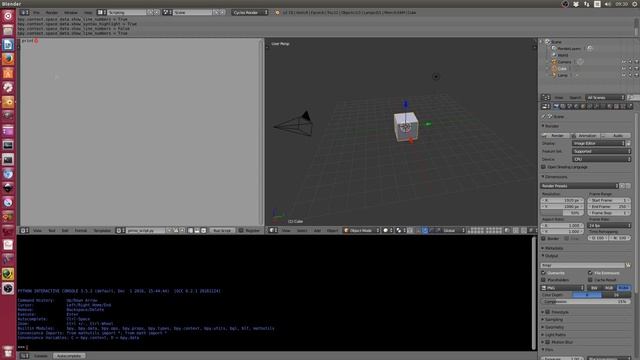This screenshot has height=360, width=640.
Task: Expand the Light Paths panel
Action: [x=554, y=335]
